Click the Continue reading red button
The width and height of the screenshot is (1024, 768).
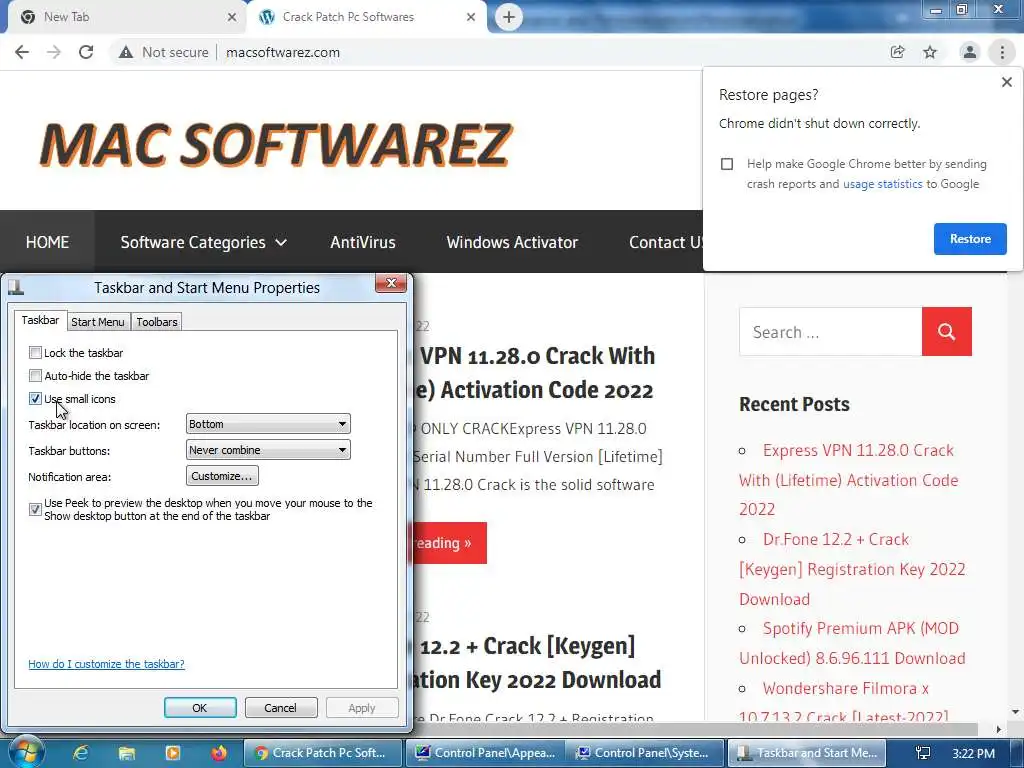point(450,543)
